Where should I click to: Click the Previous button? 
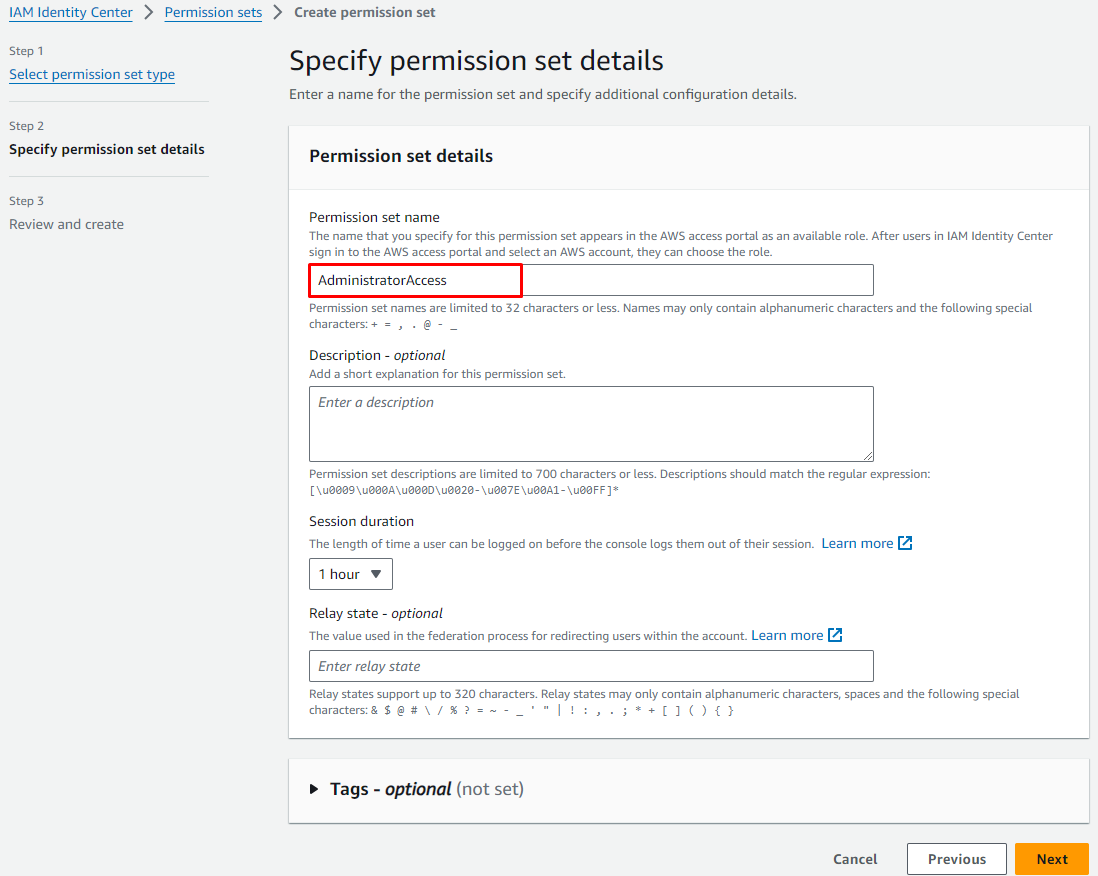point(956,859)
